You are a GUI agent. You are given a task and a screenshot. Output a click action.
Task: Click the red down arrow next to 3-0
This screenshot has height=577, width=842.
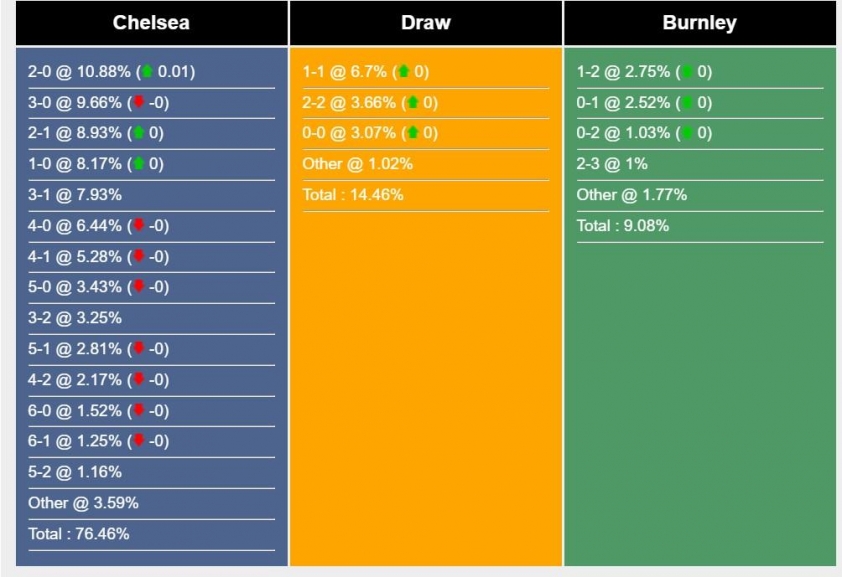(139, 103)
